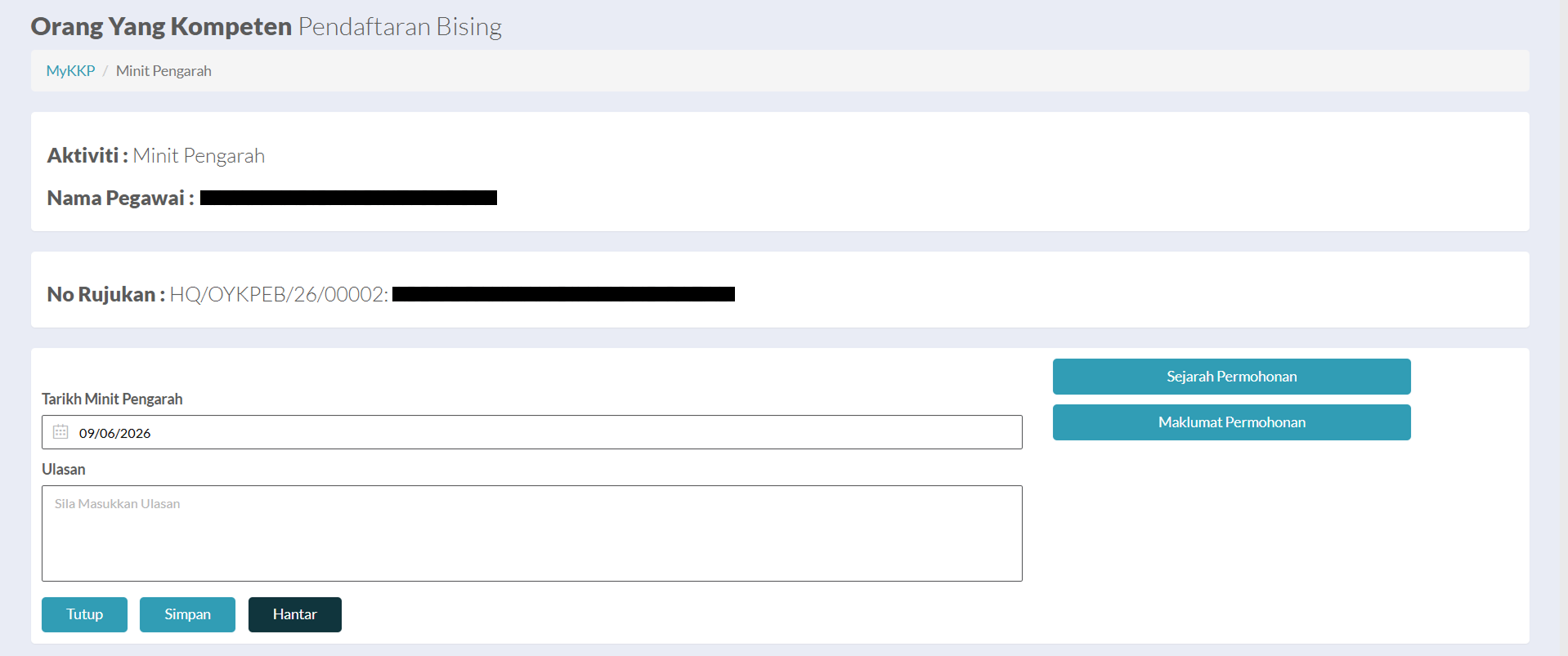The width and height of the screenshot is (1568, 656).
Task: Click the Nama Pegawai label
Action: pos(120,198)
